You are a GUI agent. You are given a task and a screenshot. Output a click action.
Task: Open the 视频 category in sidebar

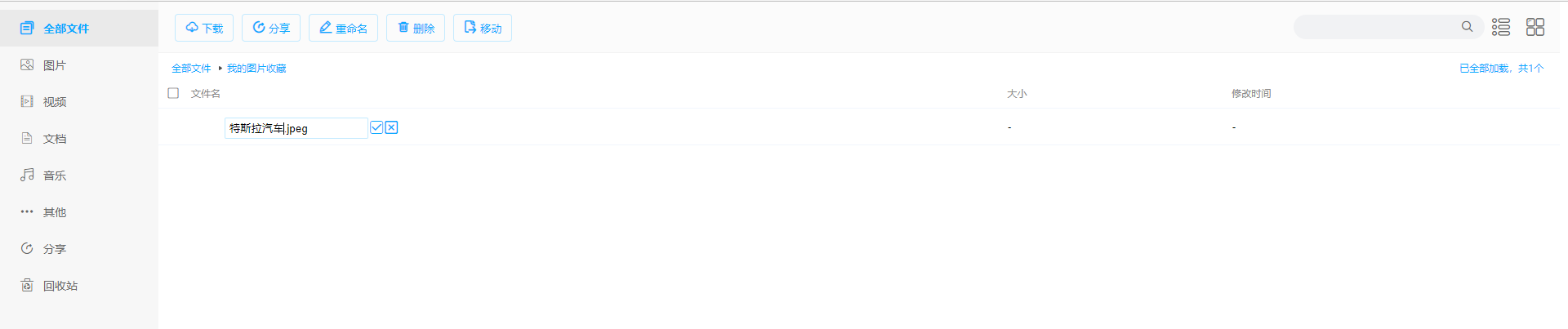(54, 102)
